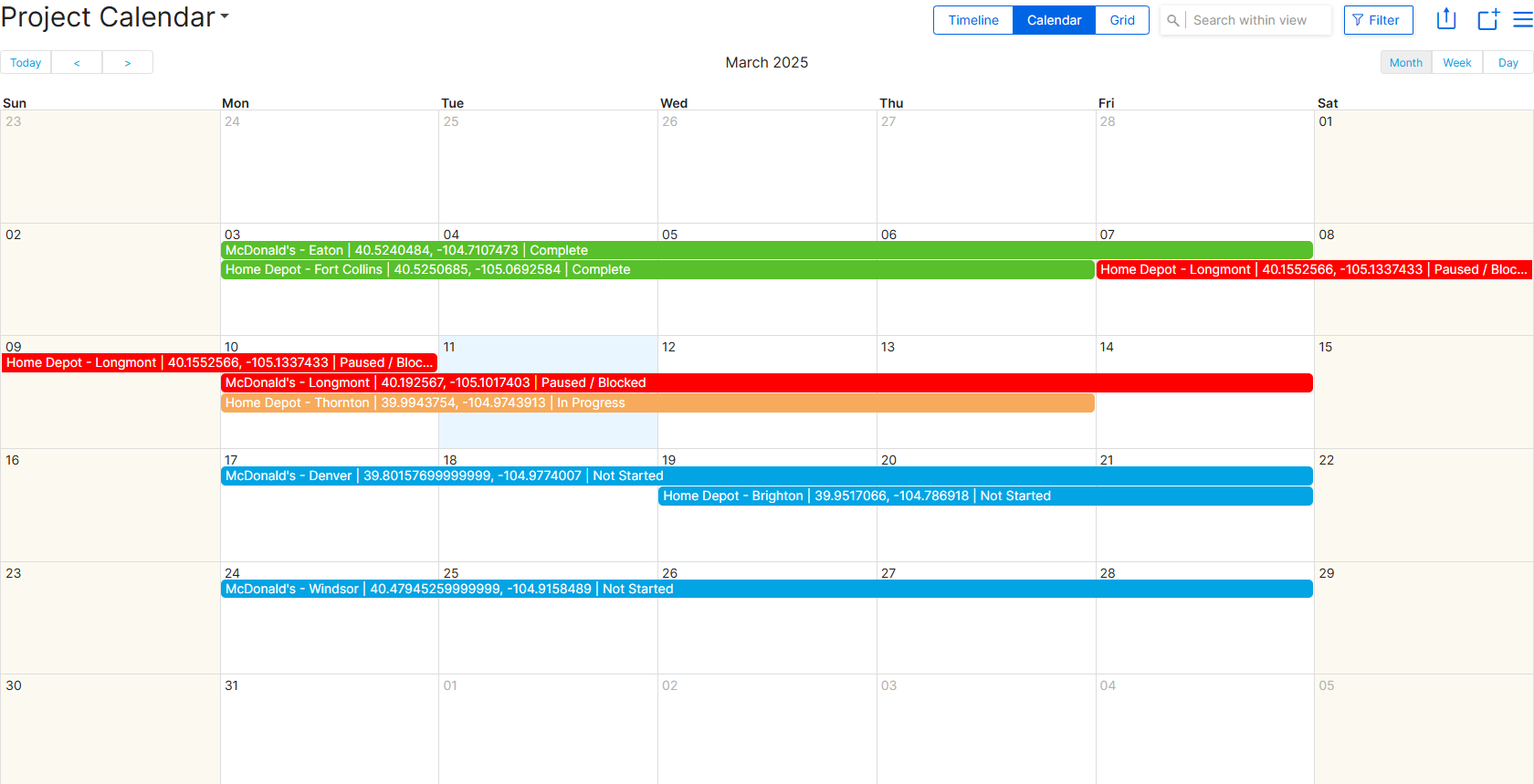Select day number 15
Screen dimensions: 1534x784
[x=1326, y=347]
